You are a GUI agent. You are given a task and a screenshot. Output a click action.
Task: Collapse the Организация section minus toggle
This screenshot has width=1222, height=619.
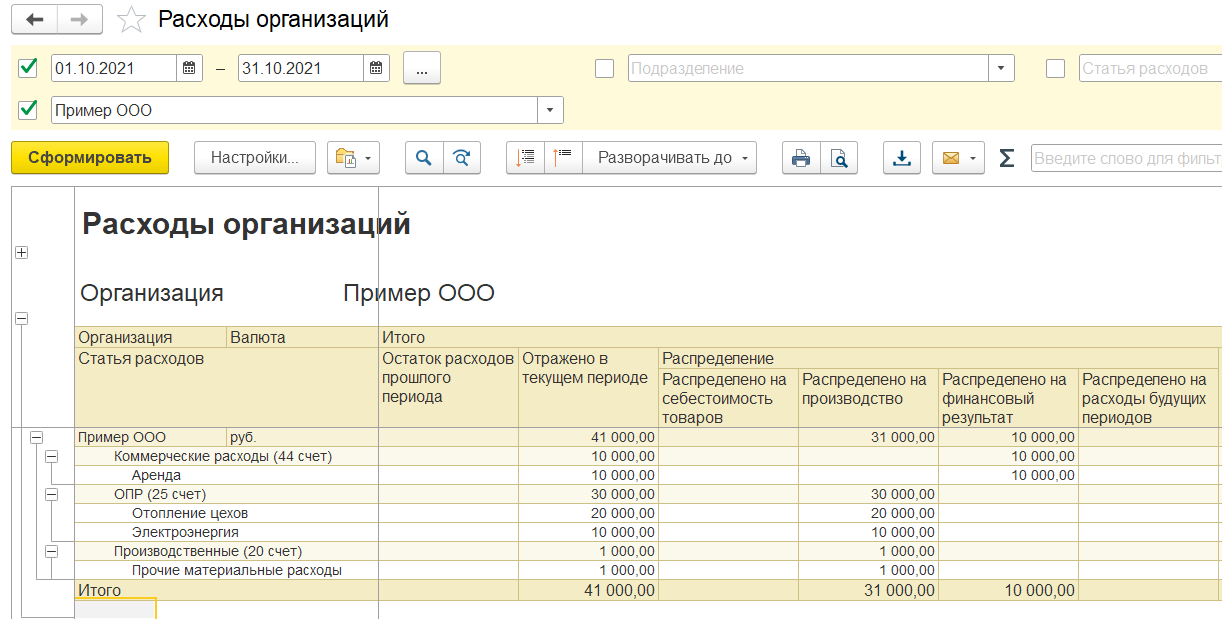[x=22, y=318]
